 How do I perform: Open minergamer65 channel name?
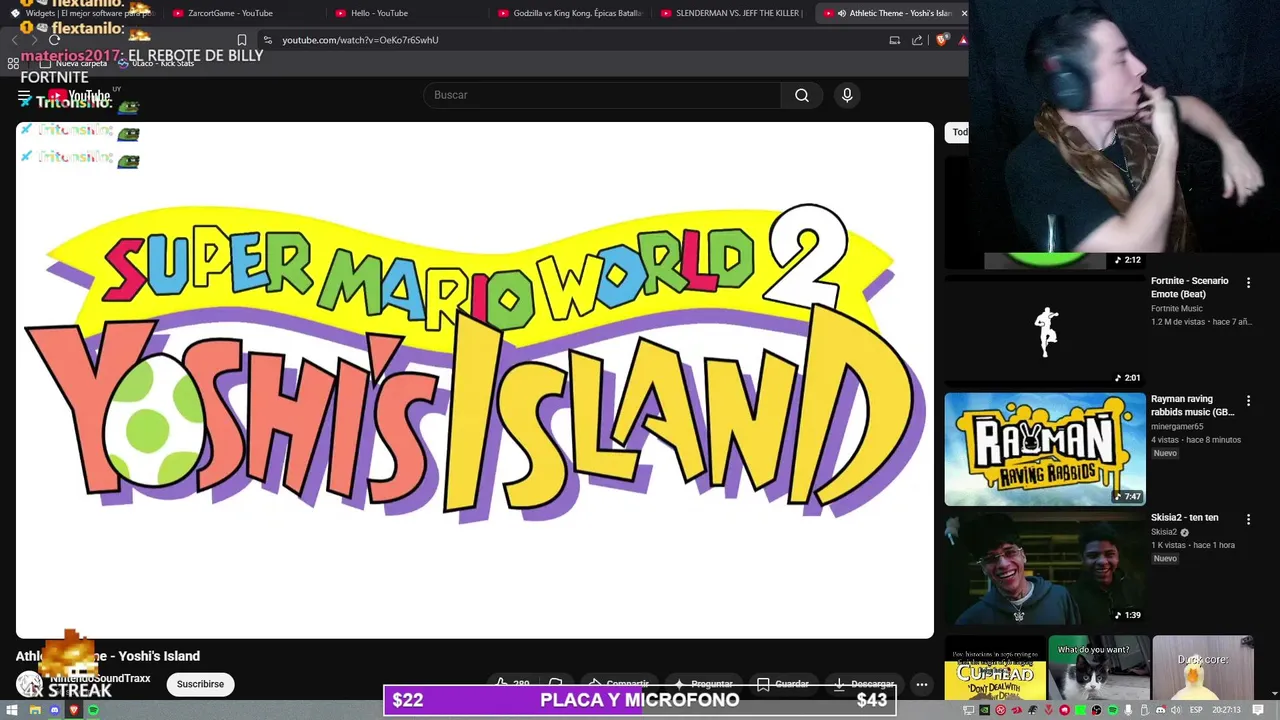(1177, 427)
